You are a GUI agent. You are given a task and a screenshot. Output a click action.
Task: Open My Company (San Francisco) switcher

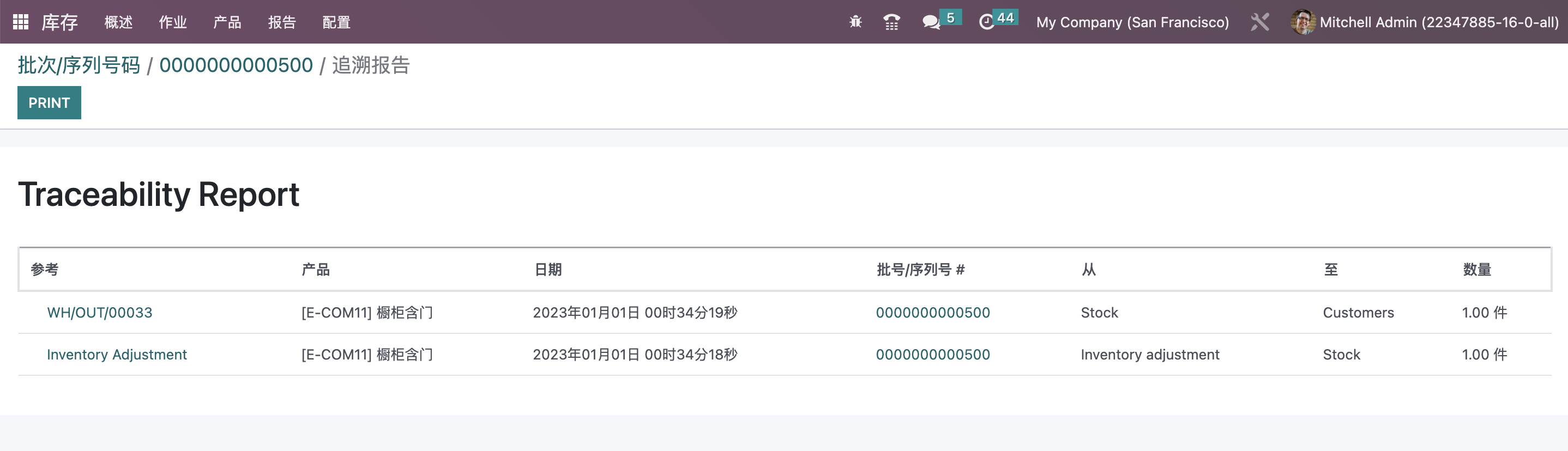1132,22
